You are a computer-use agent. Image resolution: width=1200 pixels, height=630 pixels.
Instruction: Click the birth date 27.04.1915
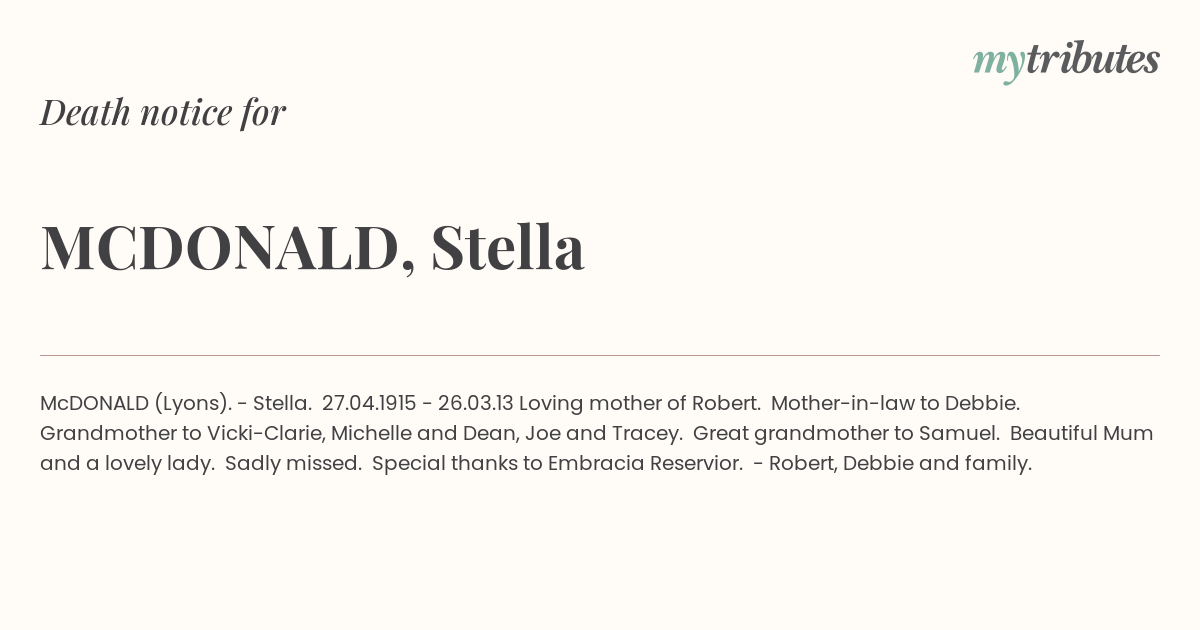tap(369, 404)
